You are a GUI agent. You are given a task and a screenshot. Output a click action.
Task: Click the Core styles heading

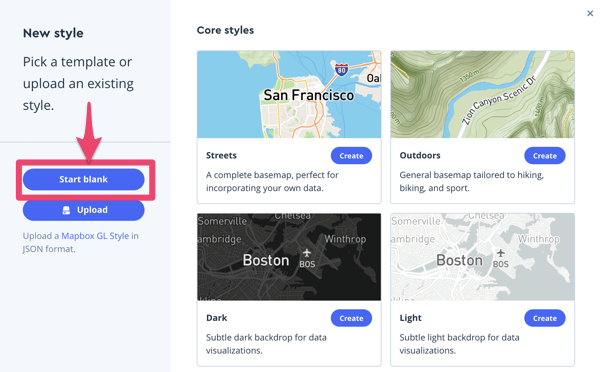click(225, 30)
